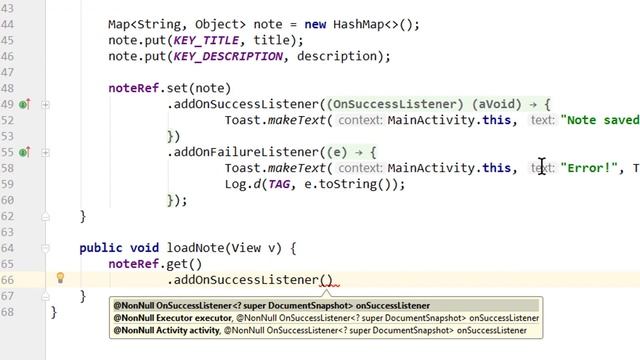Click the implements gutter icon on line 49

(x=24, y=104)
